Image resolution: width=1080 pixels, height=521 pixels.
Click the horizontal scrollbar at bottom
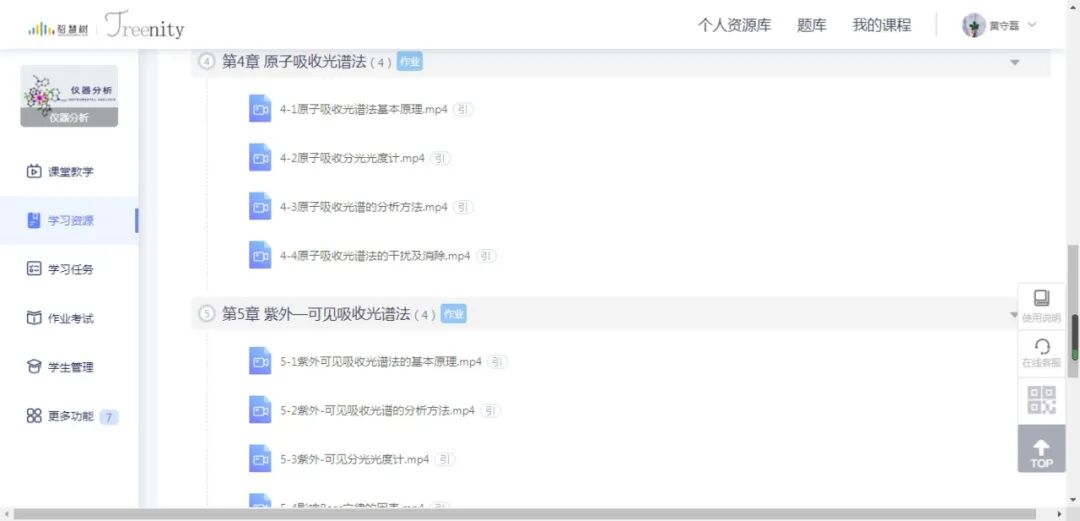click(x=523, y=514)
